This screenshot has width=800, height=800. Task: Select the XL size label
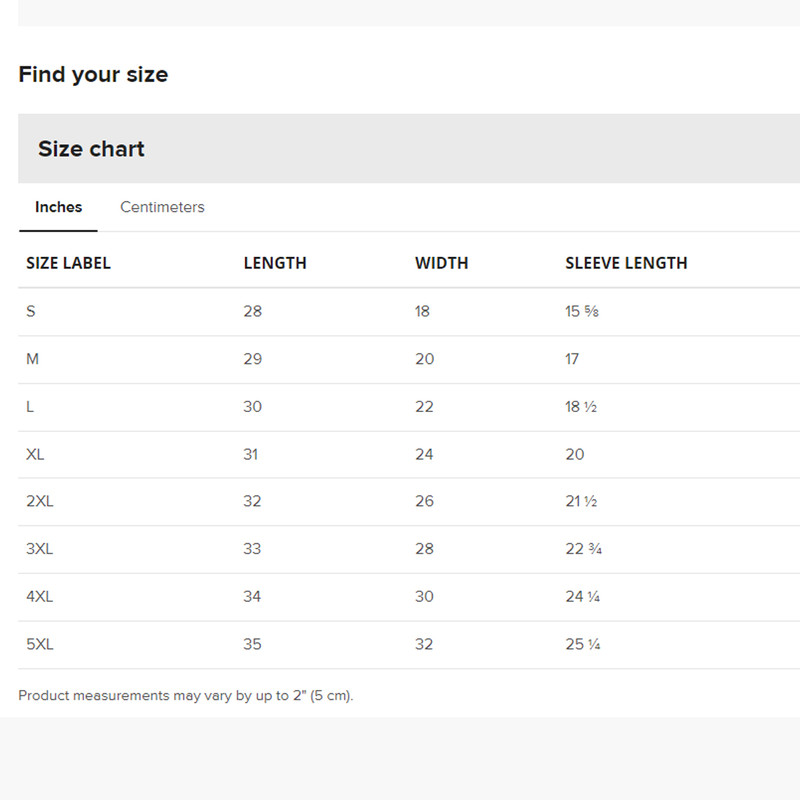point(35,454)
